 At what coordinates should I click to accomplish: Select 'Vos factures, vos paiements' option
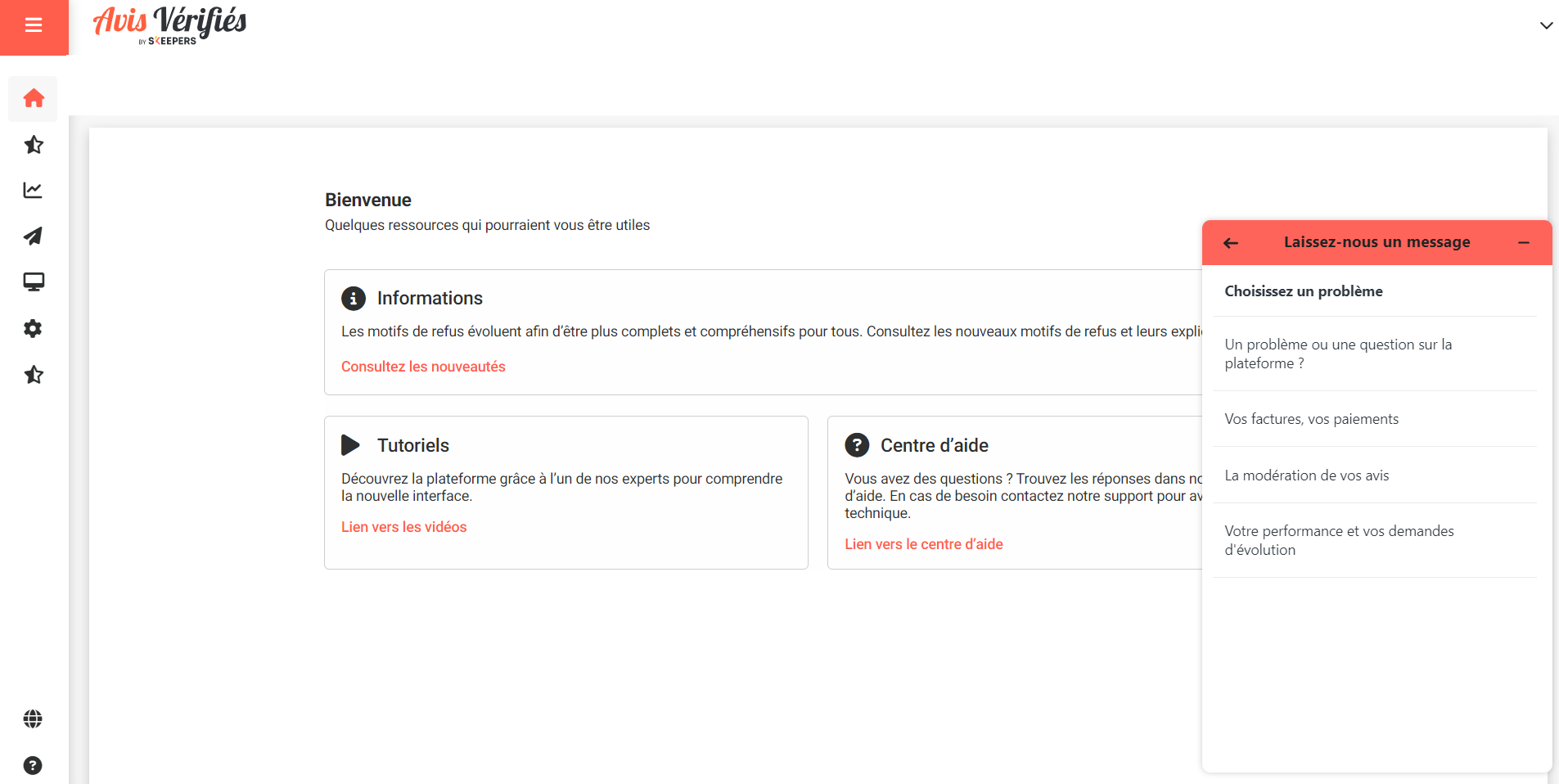(1374, 419)
